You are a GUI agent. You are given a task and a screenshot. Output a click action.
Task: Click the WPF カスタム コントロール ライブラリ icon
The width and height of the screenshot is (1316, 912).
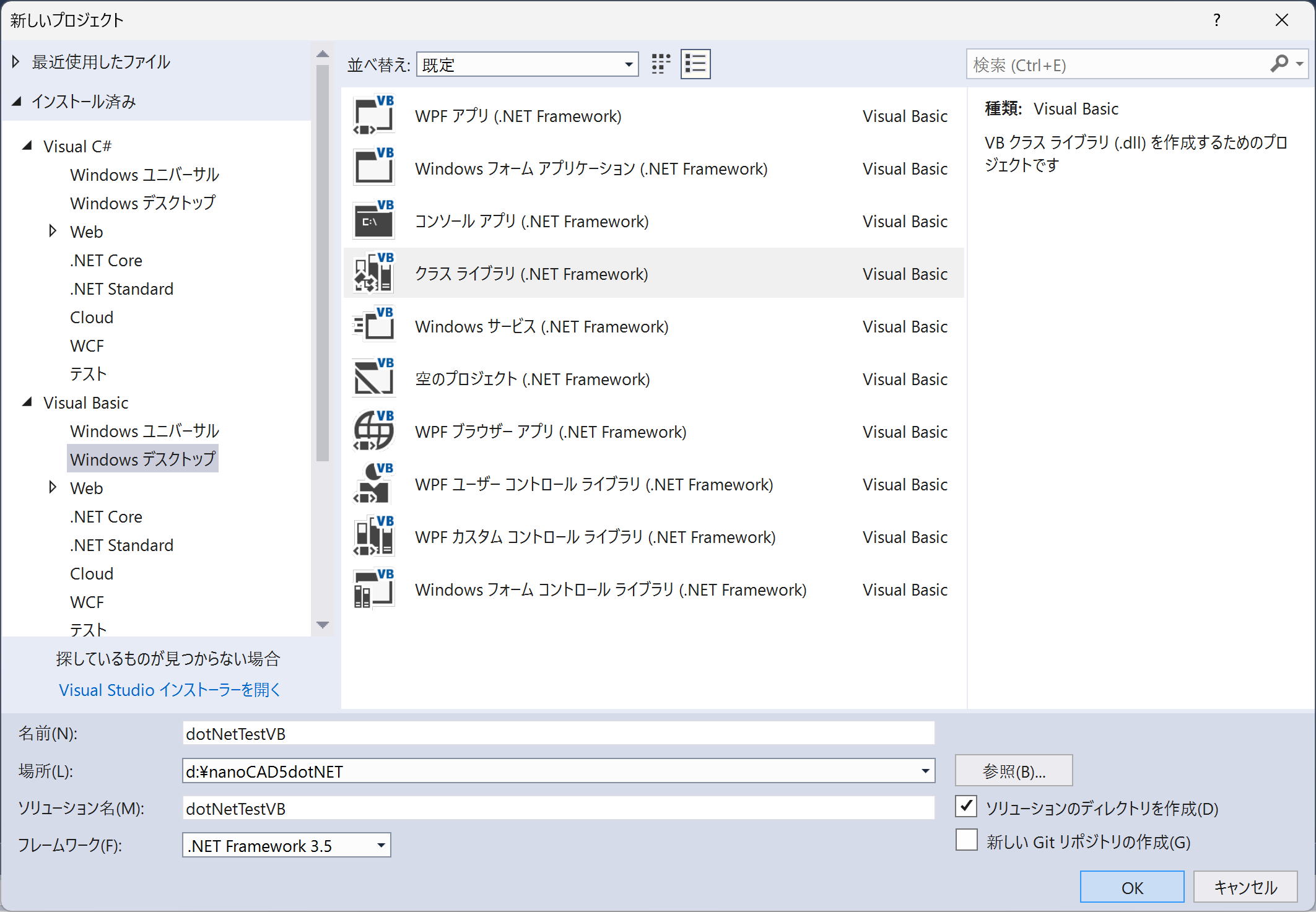pos(373,536)
